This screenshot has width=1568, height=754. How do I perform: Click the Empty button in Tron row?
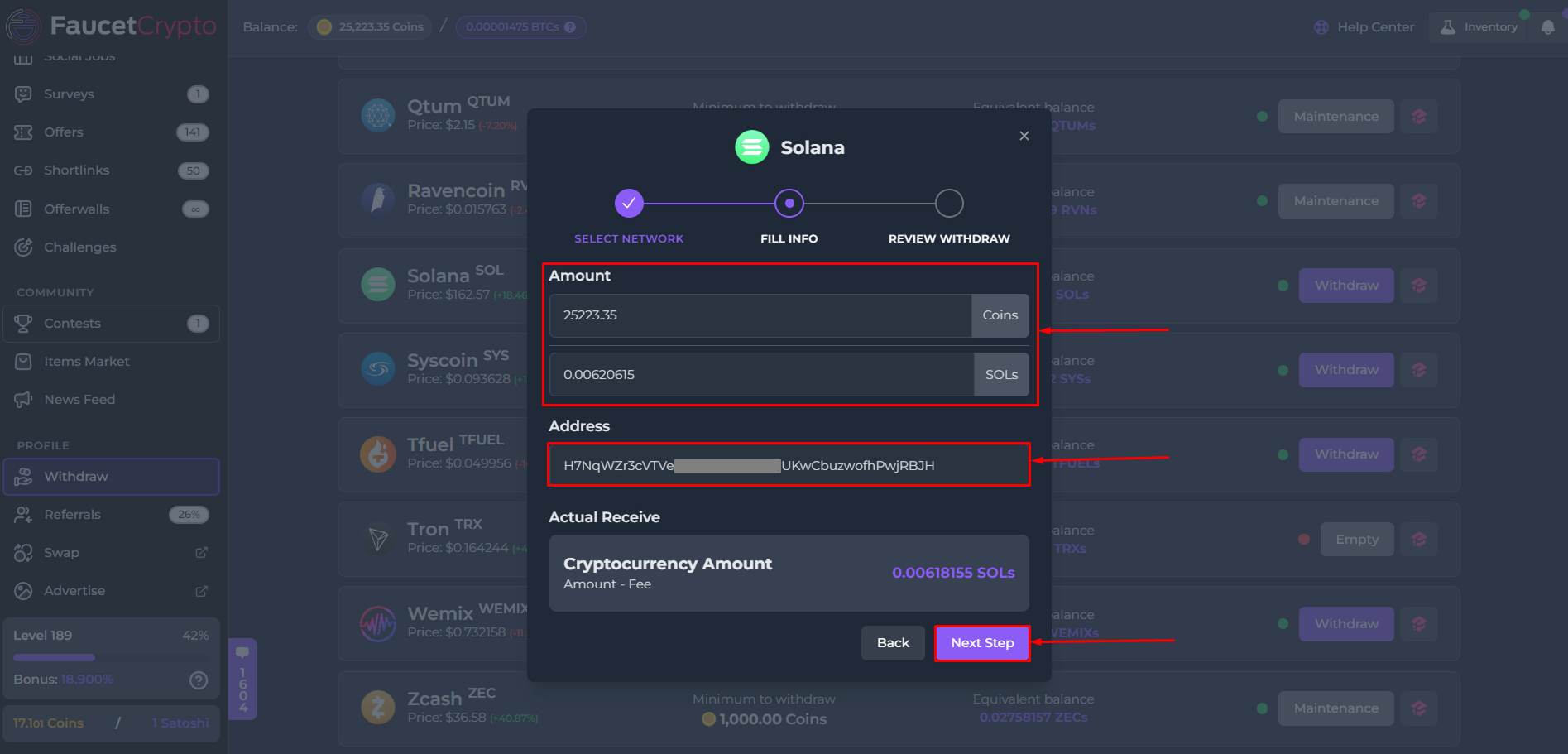(x=1357, y=540)
